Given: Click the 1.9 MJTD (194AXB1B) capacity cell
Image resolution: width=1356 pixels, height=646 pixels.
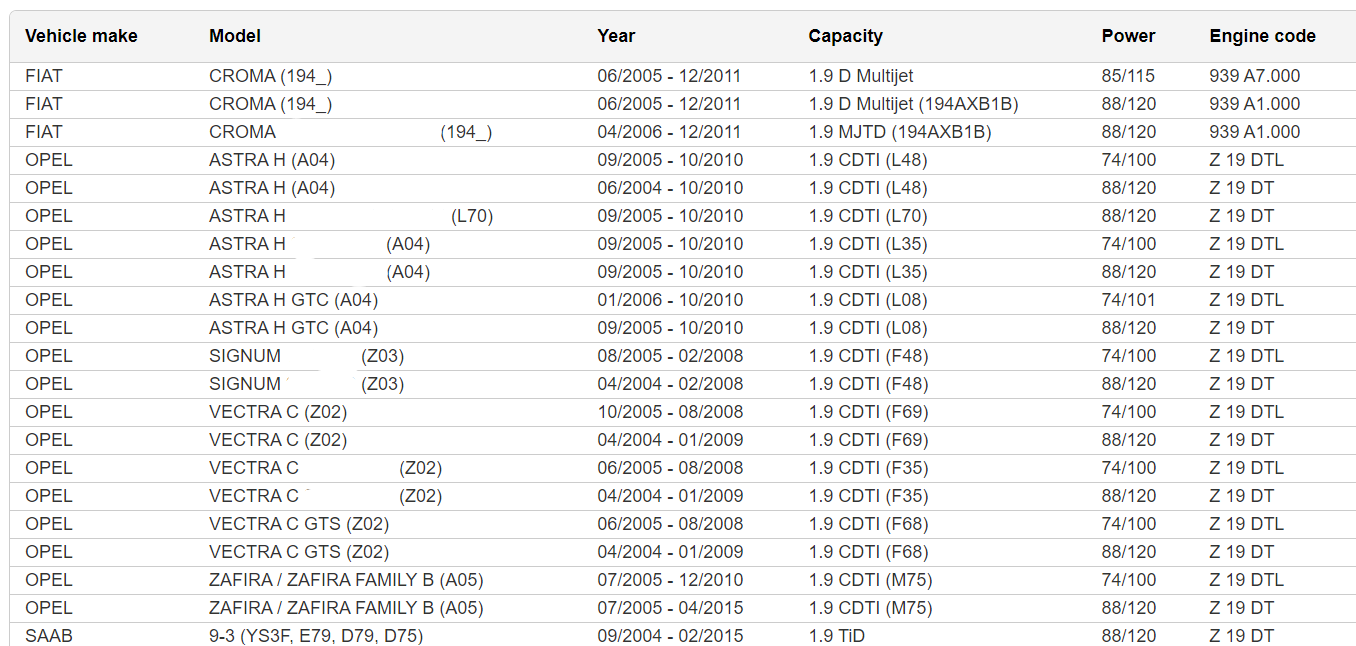Looking at the screenshot, I should [x=899, y=132].
